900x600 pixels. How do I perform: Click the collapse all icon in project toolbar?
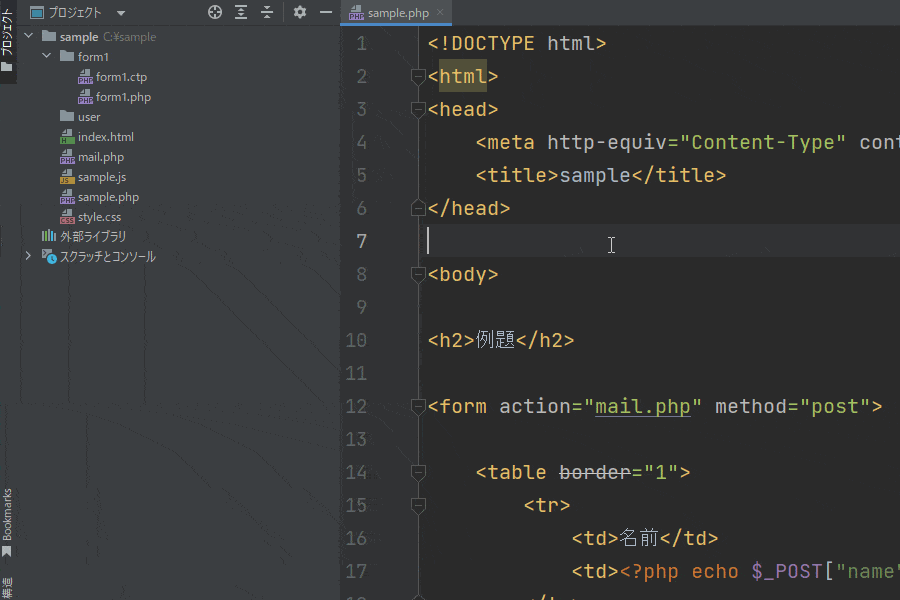(267, 13)
